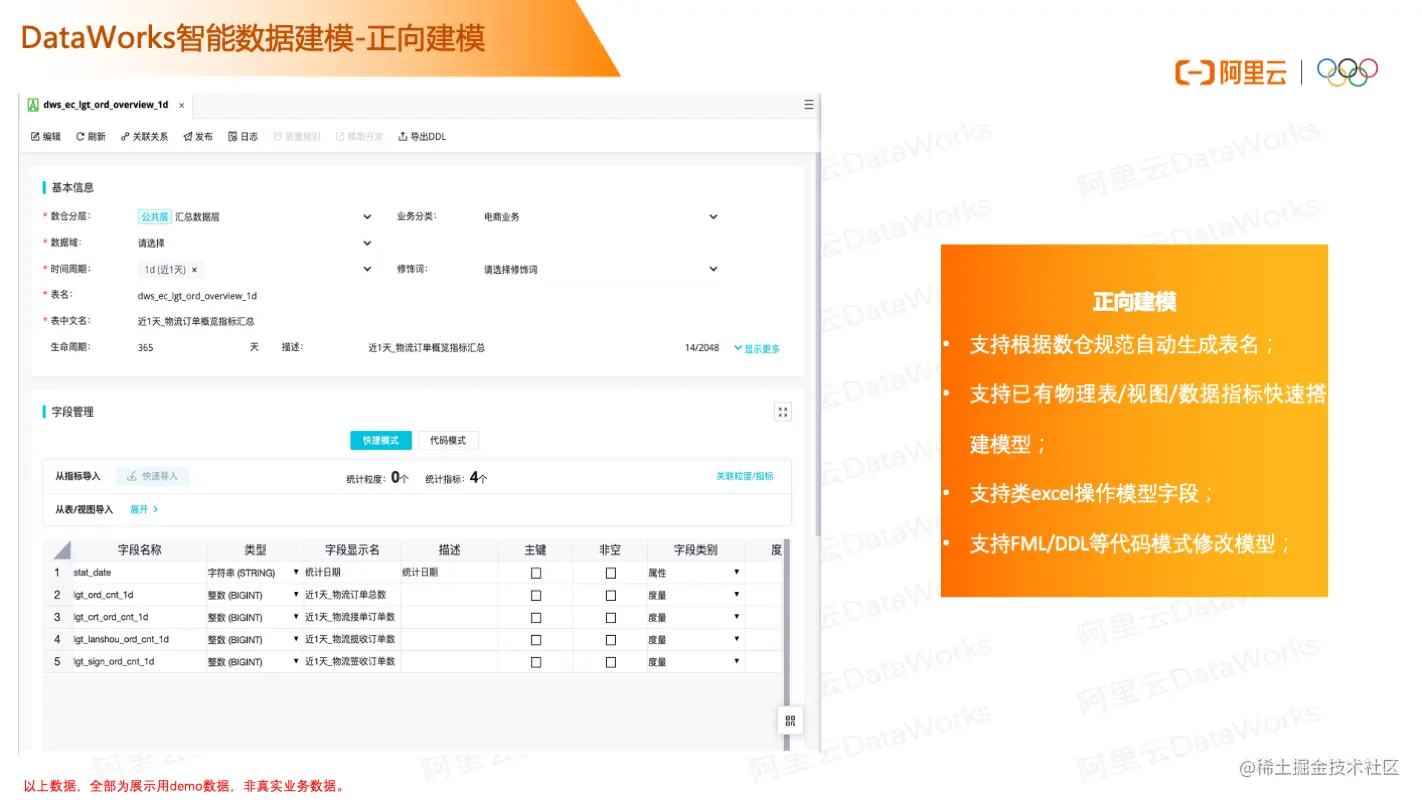Open the hamburger menu icon at tab bar
This screenshot has height=800, width=1422.
tap(809, 104)
